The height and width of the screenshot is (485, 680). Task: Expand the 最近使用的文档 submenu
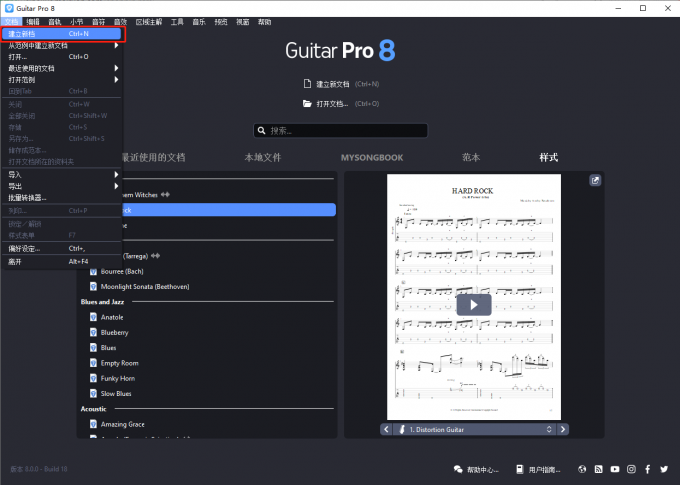[x=60, y=67]
